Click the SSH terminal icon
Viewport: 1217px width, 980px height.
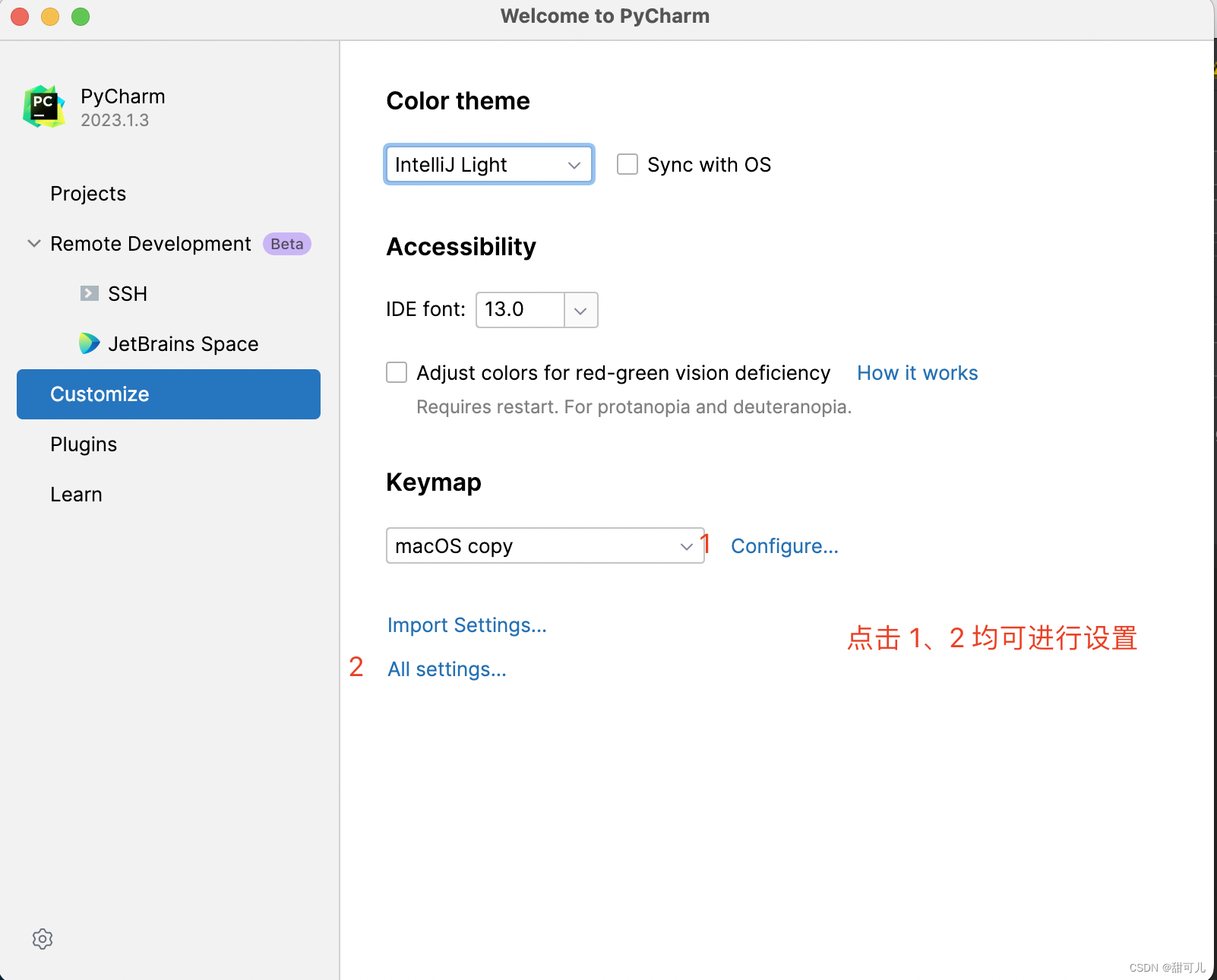click(x=90, y=293)
